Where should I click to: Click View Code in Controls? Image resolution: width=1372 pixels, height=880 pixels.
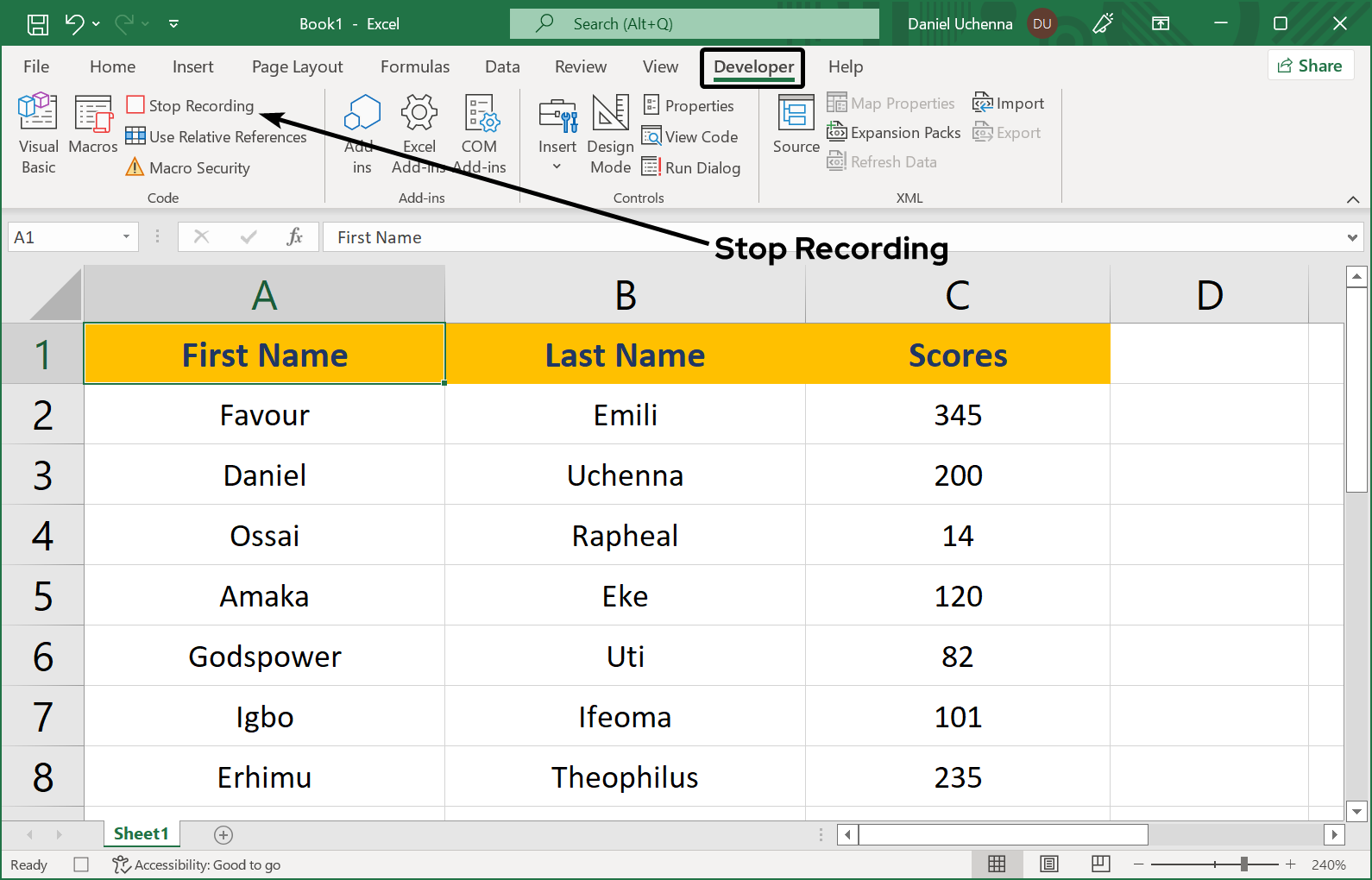(690, 137)
